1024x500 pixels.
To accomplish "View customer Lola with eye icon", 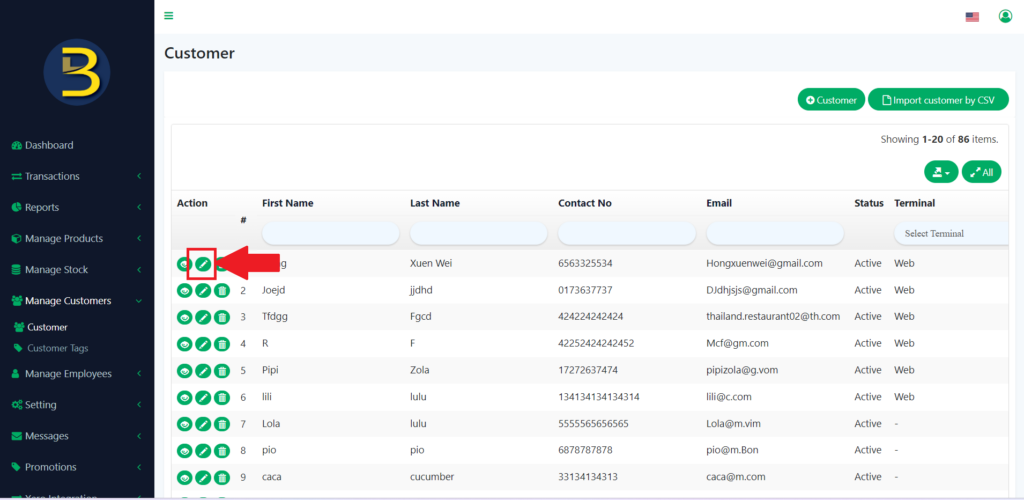I will coord(184,425).
